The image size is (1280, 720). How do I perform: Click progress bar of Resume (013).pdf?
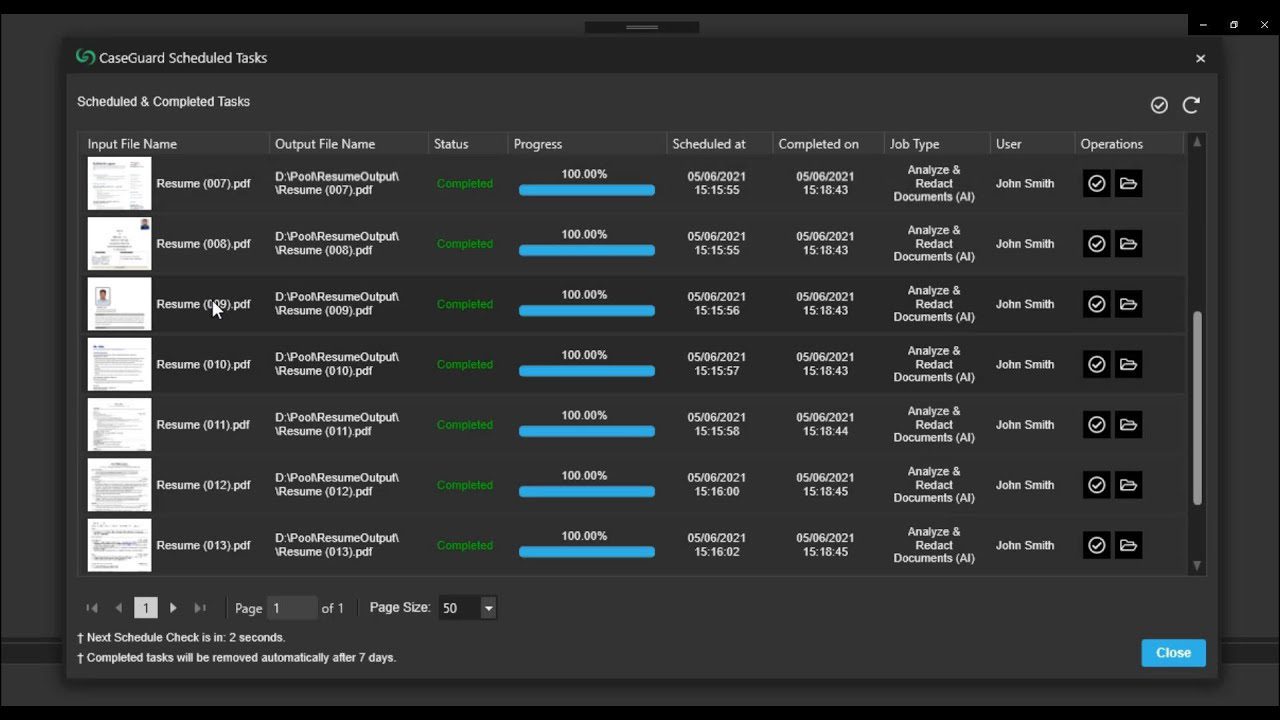coord(587,552)
